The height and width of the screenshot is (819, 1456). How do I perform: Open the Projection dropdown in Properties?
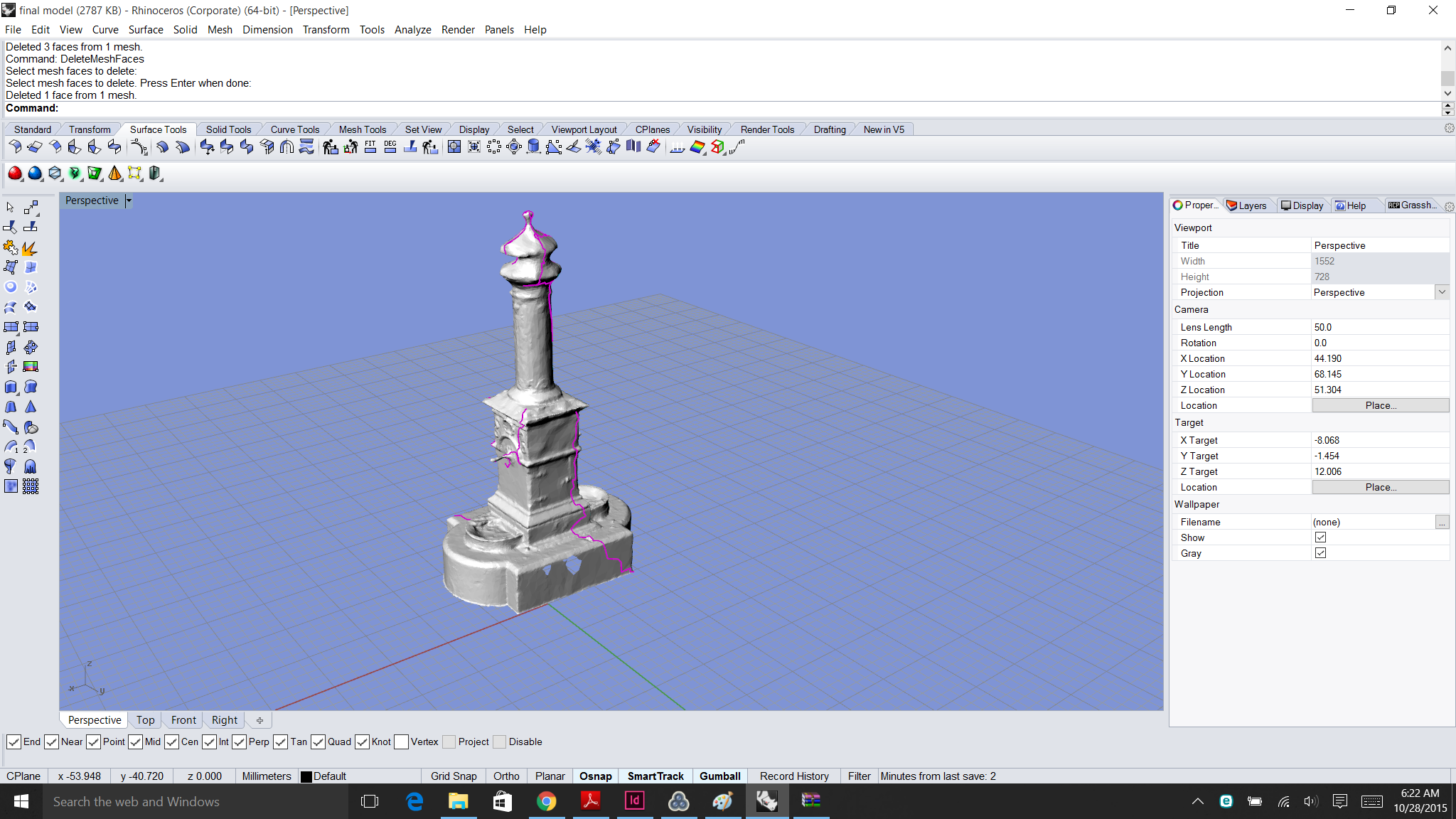coord(1442,291)
